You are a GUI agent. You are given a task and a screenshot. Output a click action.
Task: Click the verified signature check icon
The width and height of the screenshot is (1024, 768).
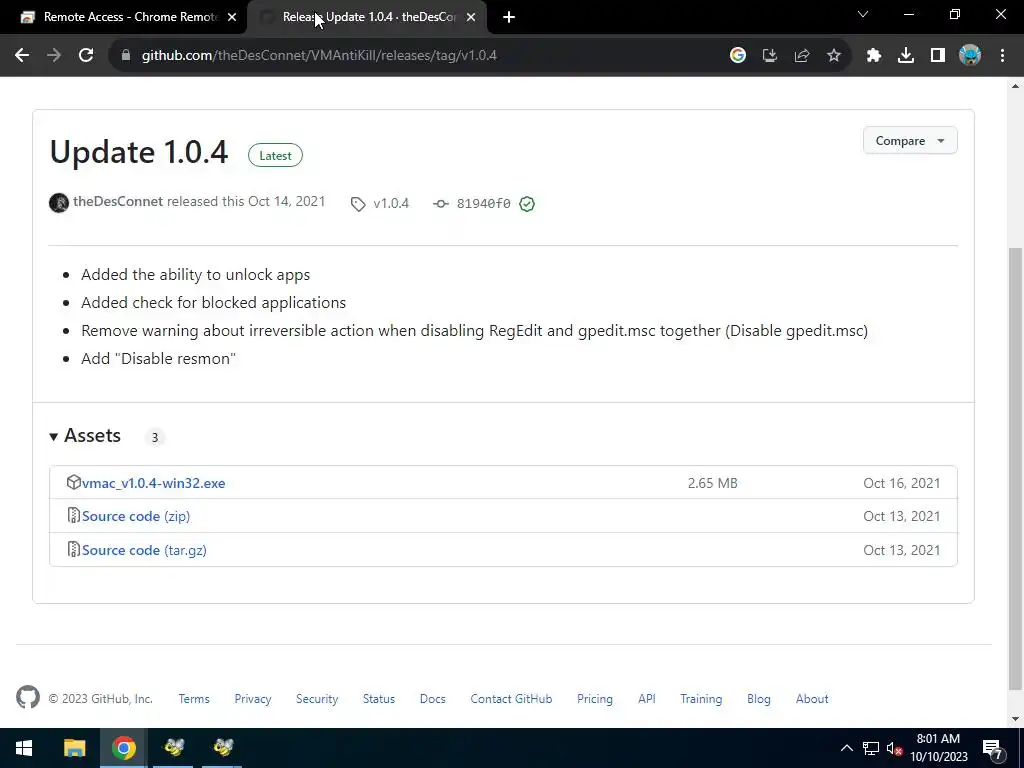tap(527, 204)
